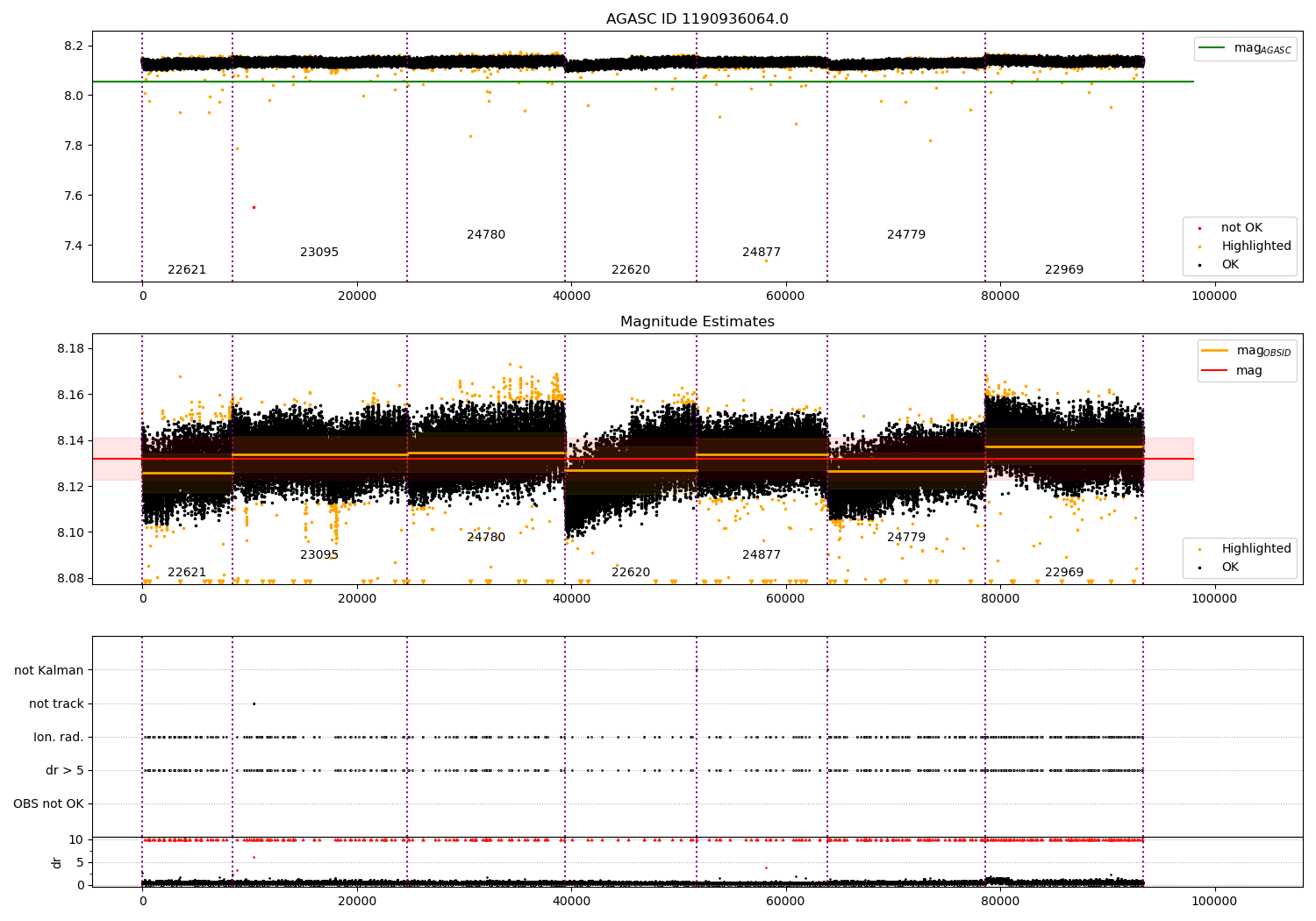1316x921 pixels.
Task: Click the 10 tick on the dr axis
Action: point(76,840)
